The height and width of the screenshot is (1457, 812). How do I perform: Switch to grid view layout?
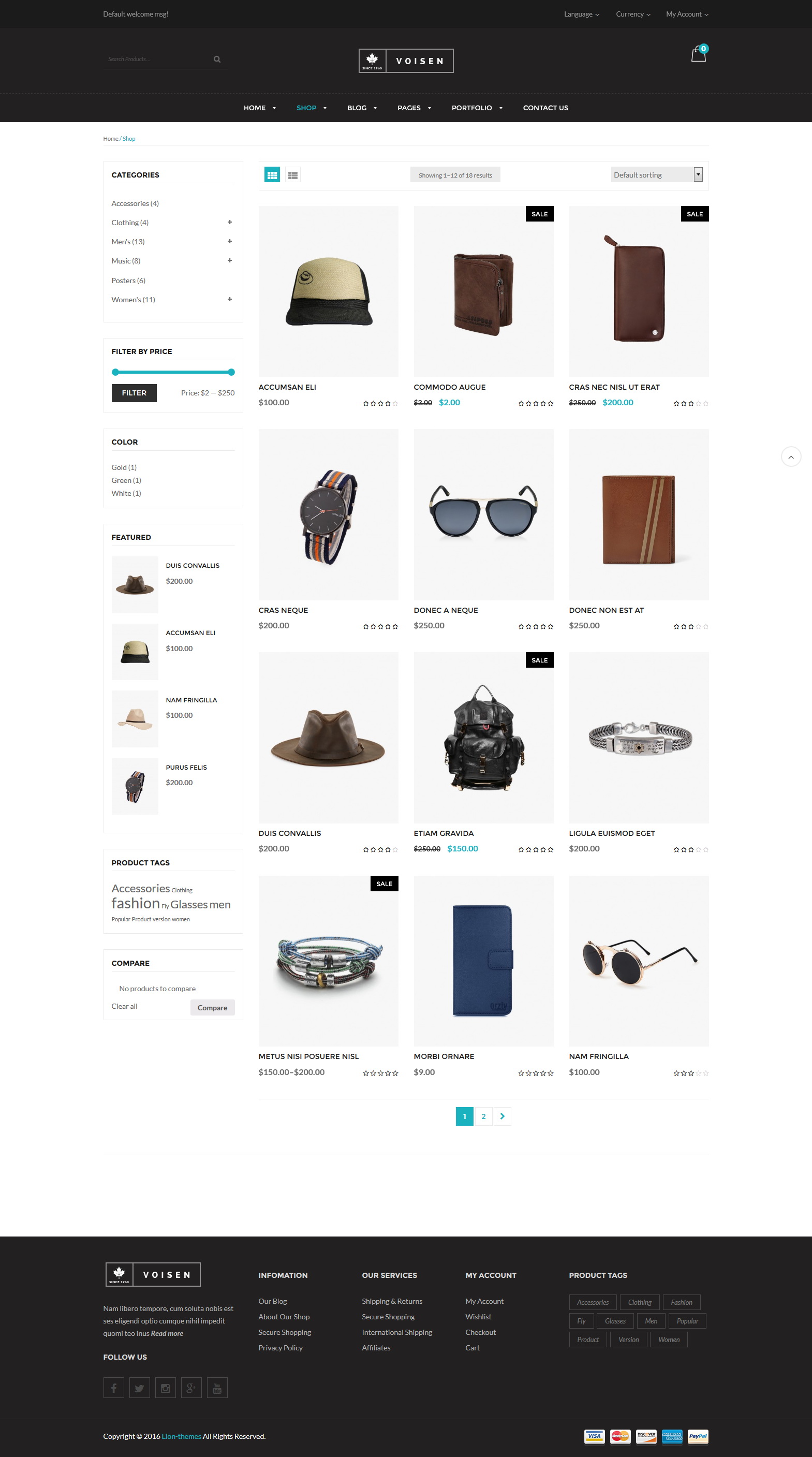(272, 175)
